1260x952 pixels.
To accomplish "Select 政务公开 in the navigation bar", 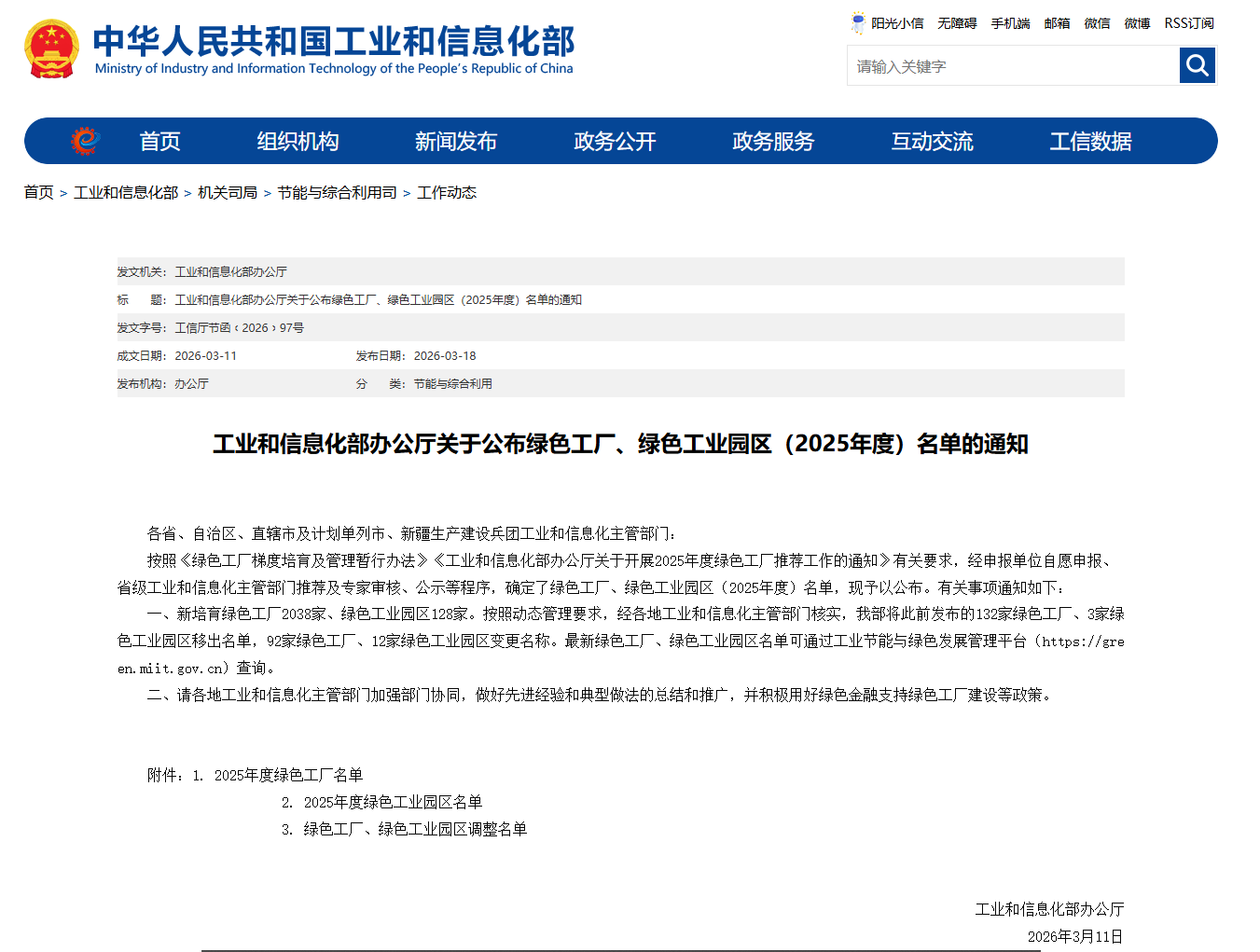I will pos(615,142).
